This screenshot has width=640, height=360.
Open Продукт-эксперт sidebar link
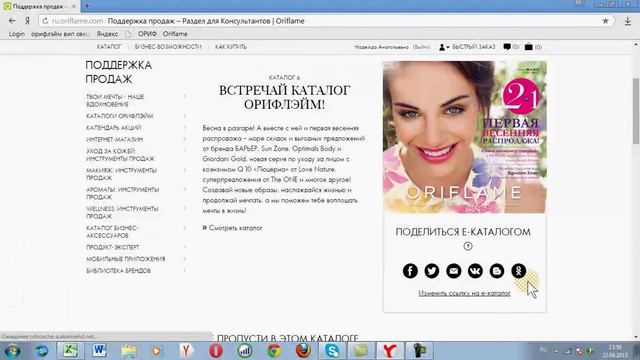pyautogui.click(x=113, y=247)
